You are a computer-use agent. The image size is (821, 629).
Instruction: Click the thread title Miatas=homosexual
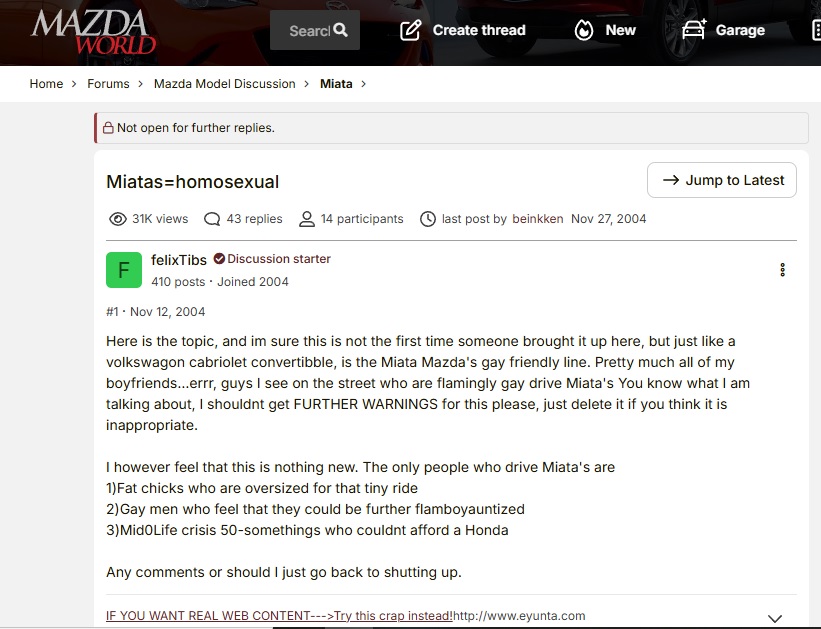193,182
